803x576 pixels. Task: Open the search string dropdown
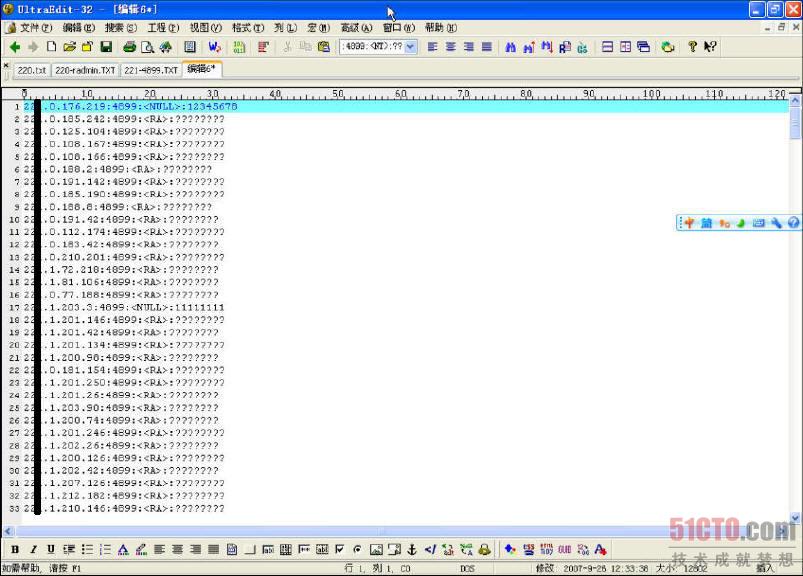pos(408,45)
